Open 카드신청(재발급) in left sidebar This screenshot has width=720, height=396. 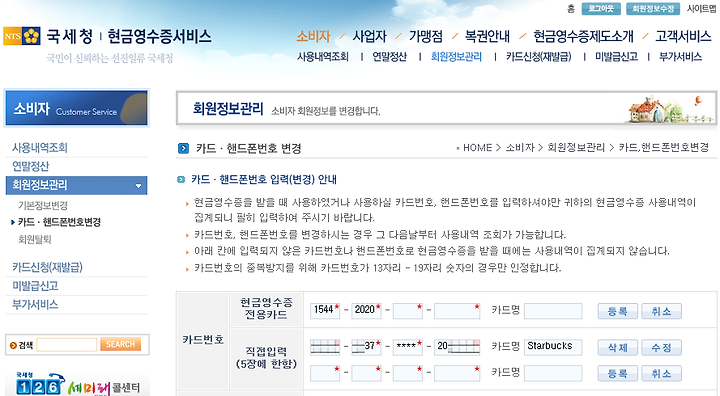click(47, 267)
